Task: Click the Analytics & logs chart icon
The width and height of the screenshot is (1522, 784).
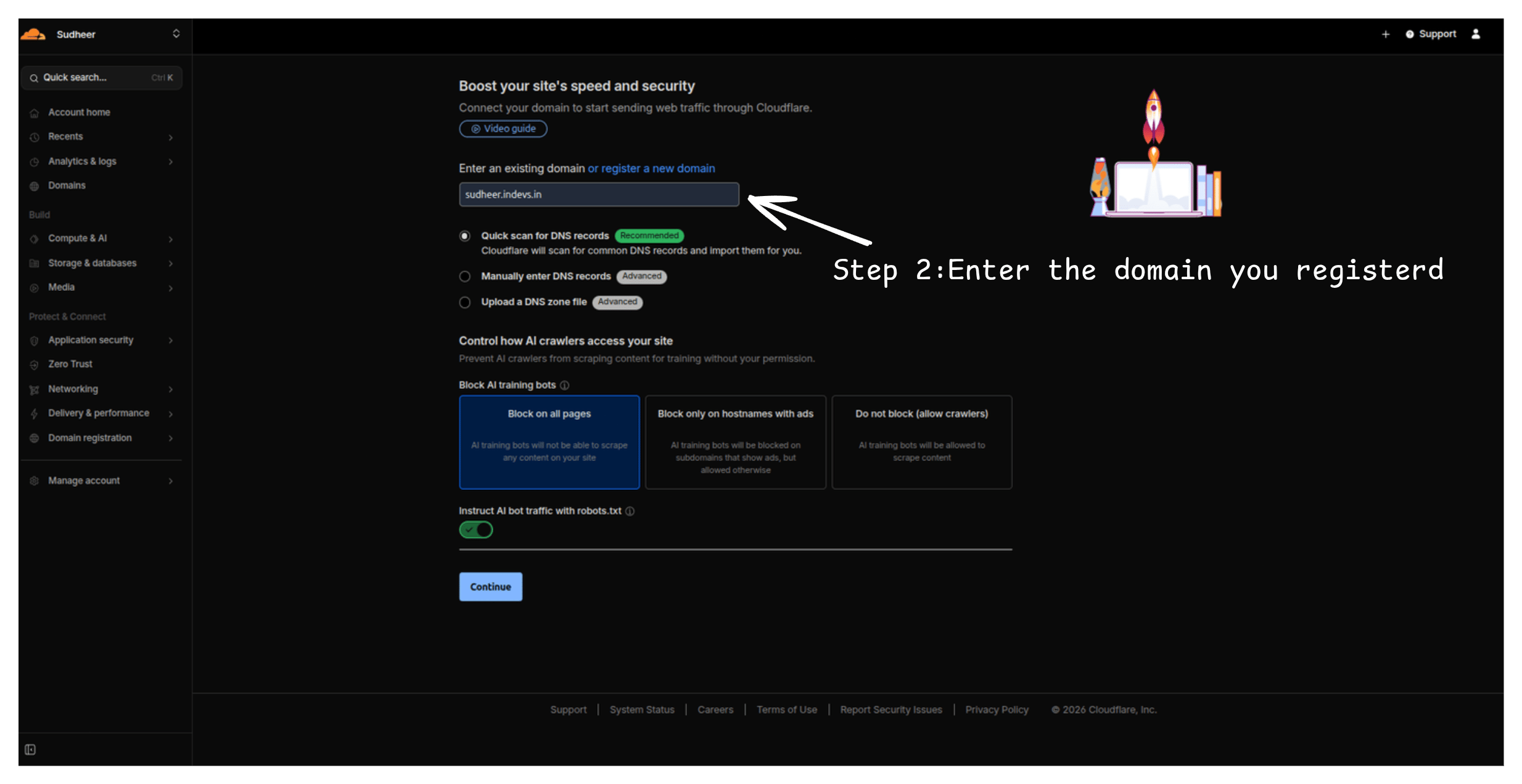Action: tap(35, 161)
